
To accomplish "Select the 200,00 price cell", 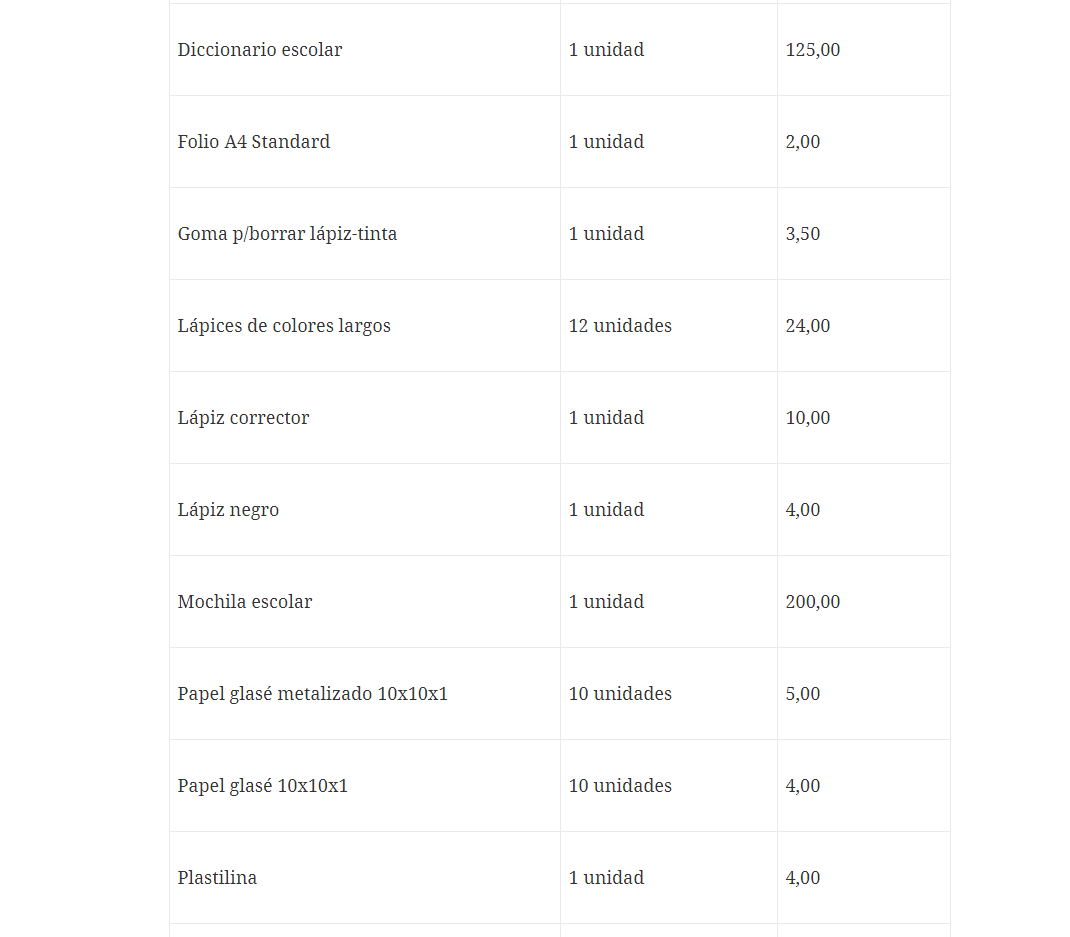I will (812, 602).
